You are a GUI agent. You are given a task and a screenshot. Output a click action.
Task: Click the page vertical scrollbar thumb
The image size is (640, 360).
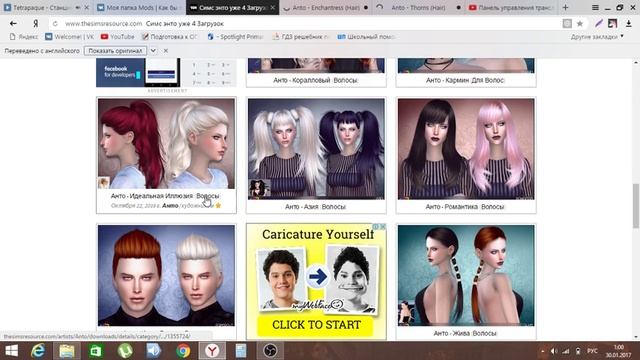pyautogui.click(x=636, y=206)
